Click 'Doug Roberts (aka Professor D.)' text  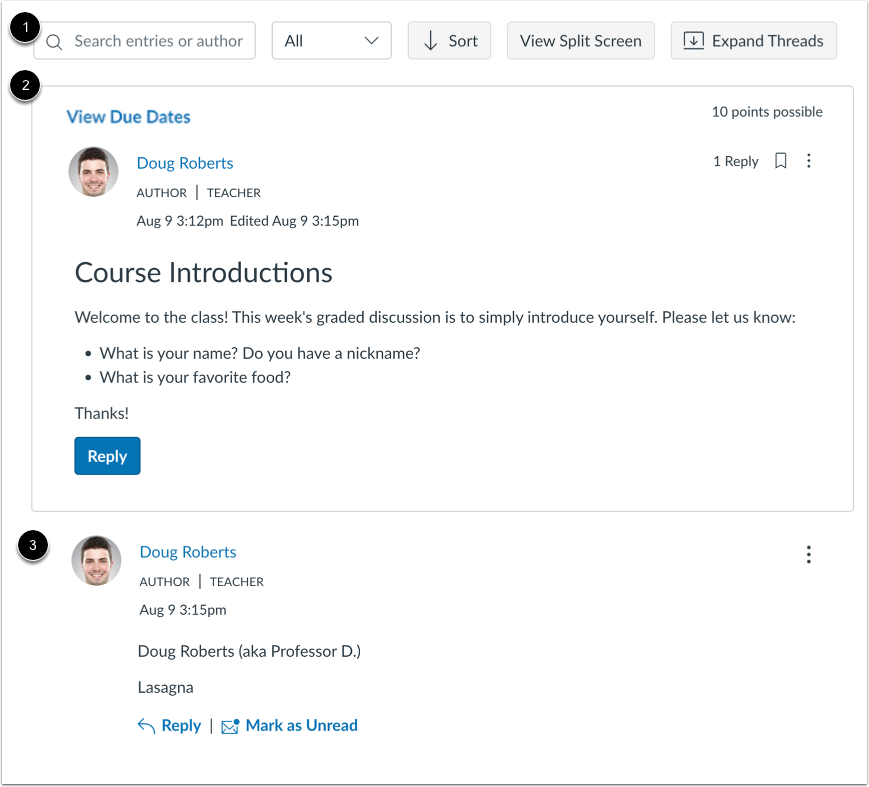point(249,651)
